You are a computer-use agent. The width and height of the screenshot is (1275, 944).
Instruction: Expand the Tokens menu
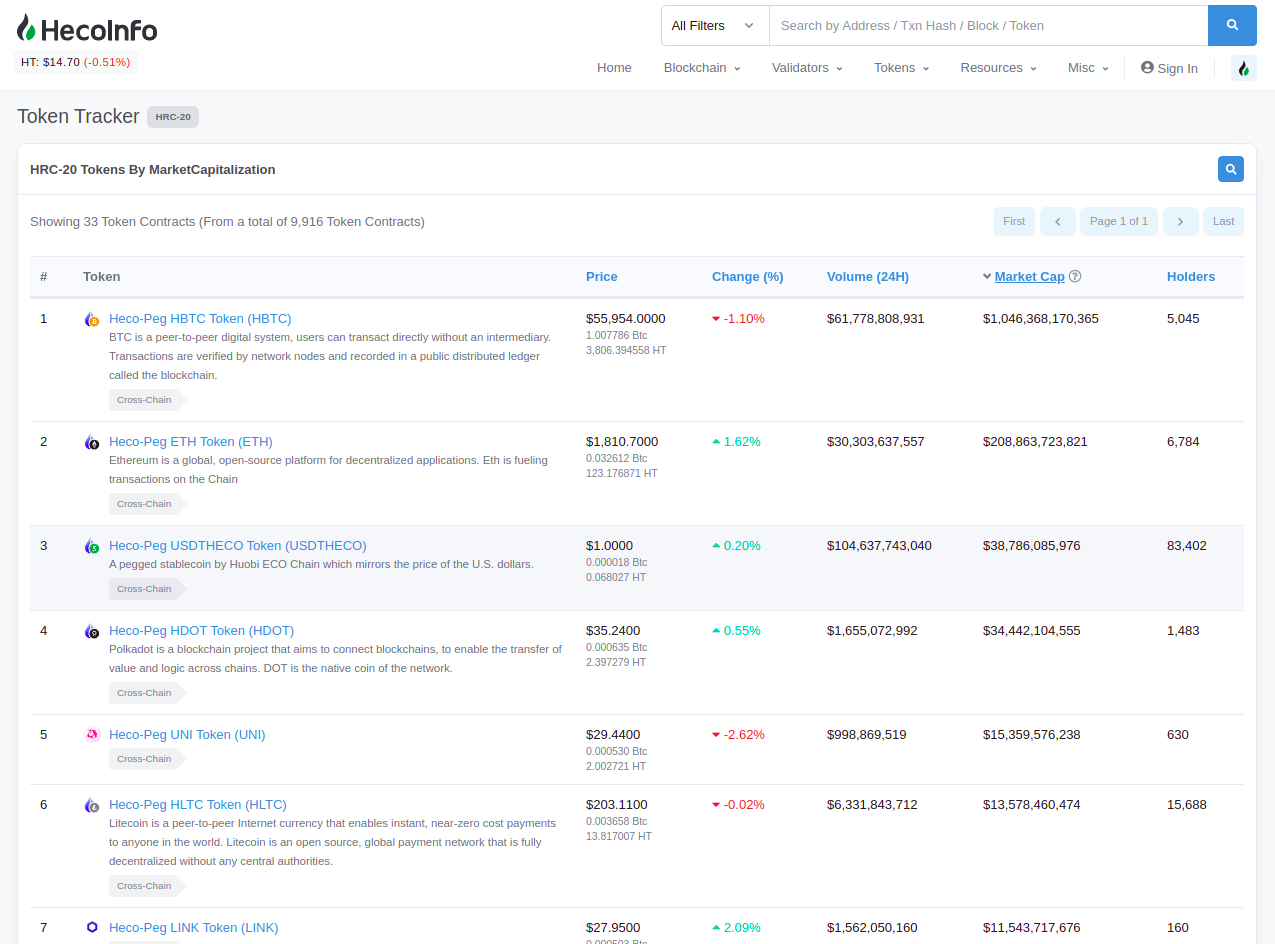point(901,68)
